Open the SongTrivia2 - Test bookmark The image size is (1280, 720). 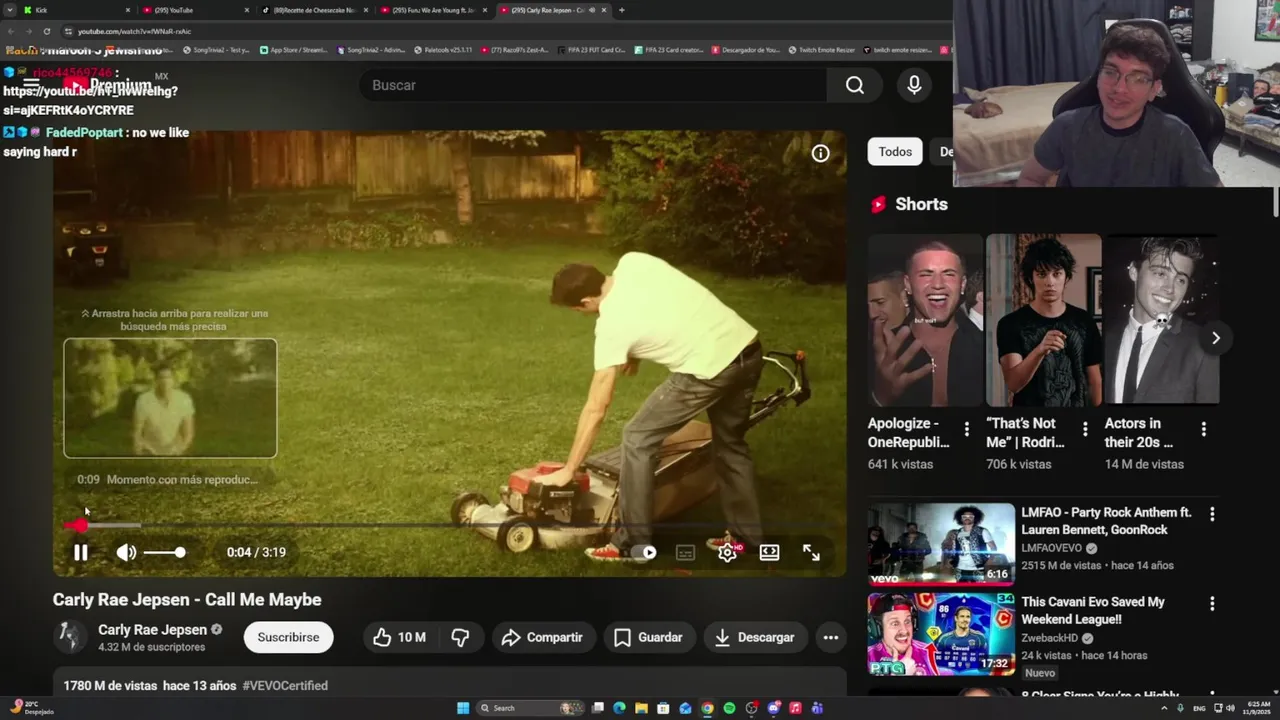pos(216,50)
